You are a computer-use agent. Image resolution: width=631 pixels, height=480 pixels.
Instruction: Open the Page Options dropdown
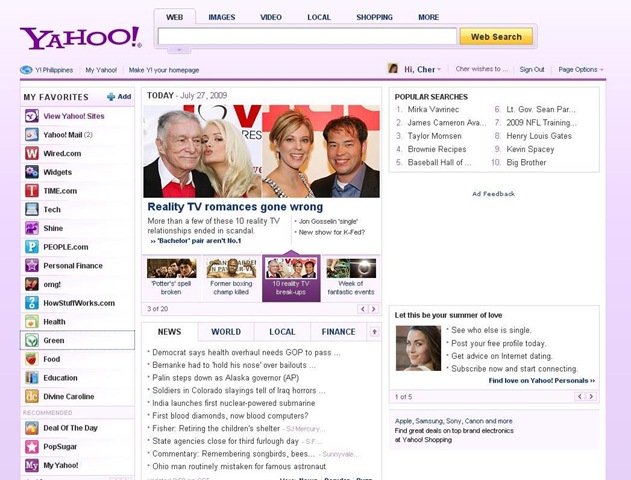[x=581, y=70]
